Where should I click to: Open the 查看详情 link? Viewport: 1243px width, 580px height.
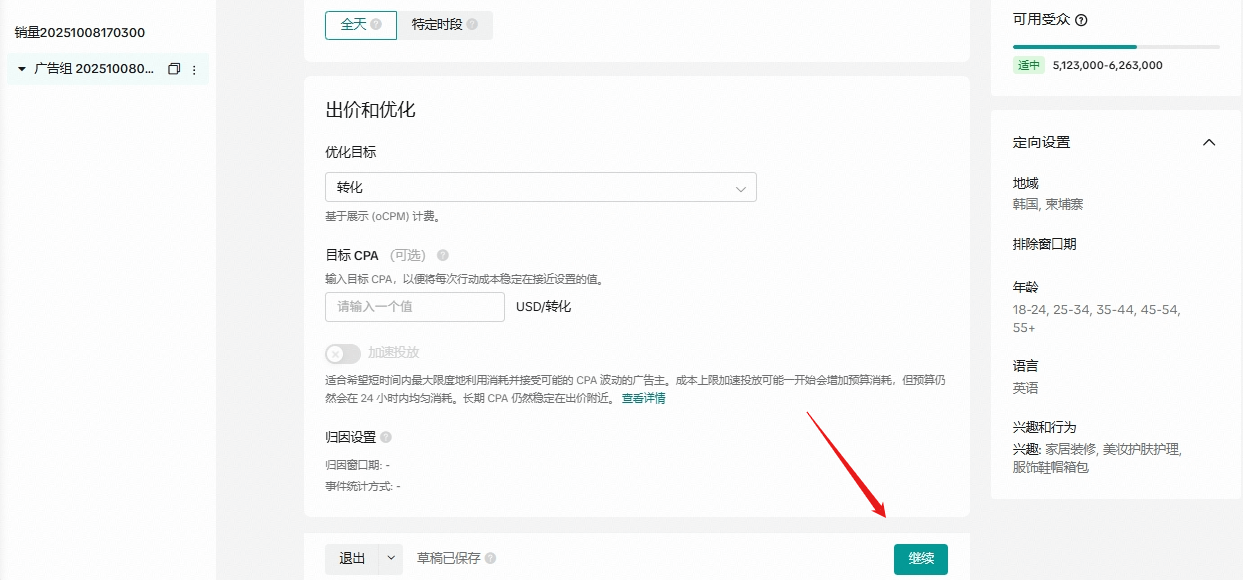(643, 398)
